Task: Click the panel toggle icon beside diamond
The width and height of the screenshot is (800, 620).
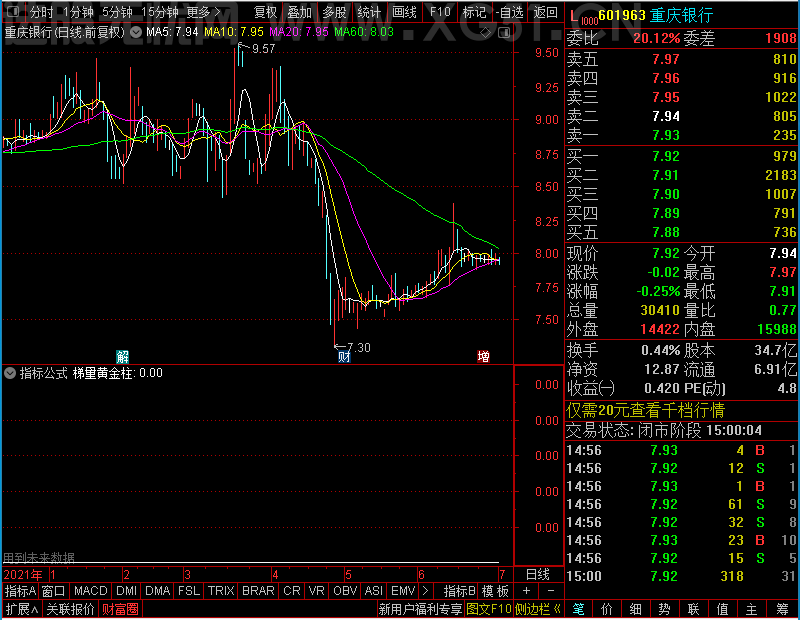Action: tap(504, 33)
